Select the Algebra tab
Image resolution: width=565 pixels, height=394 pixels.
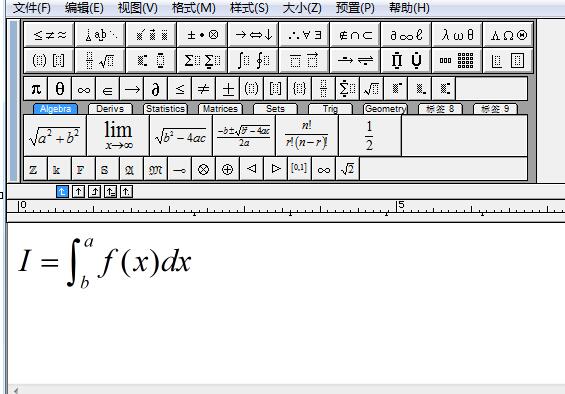pos(55,109)
